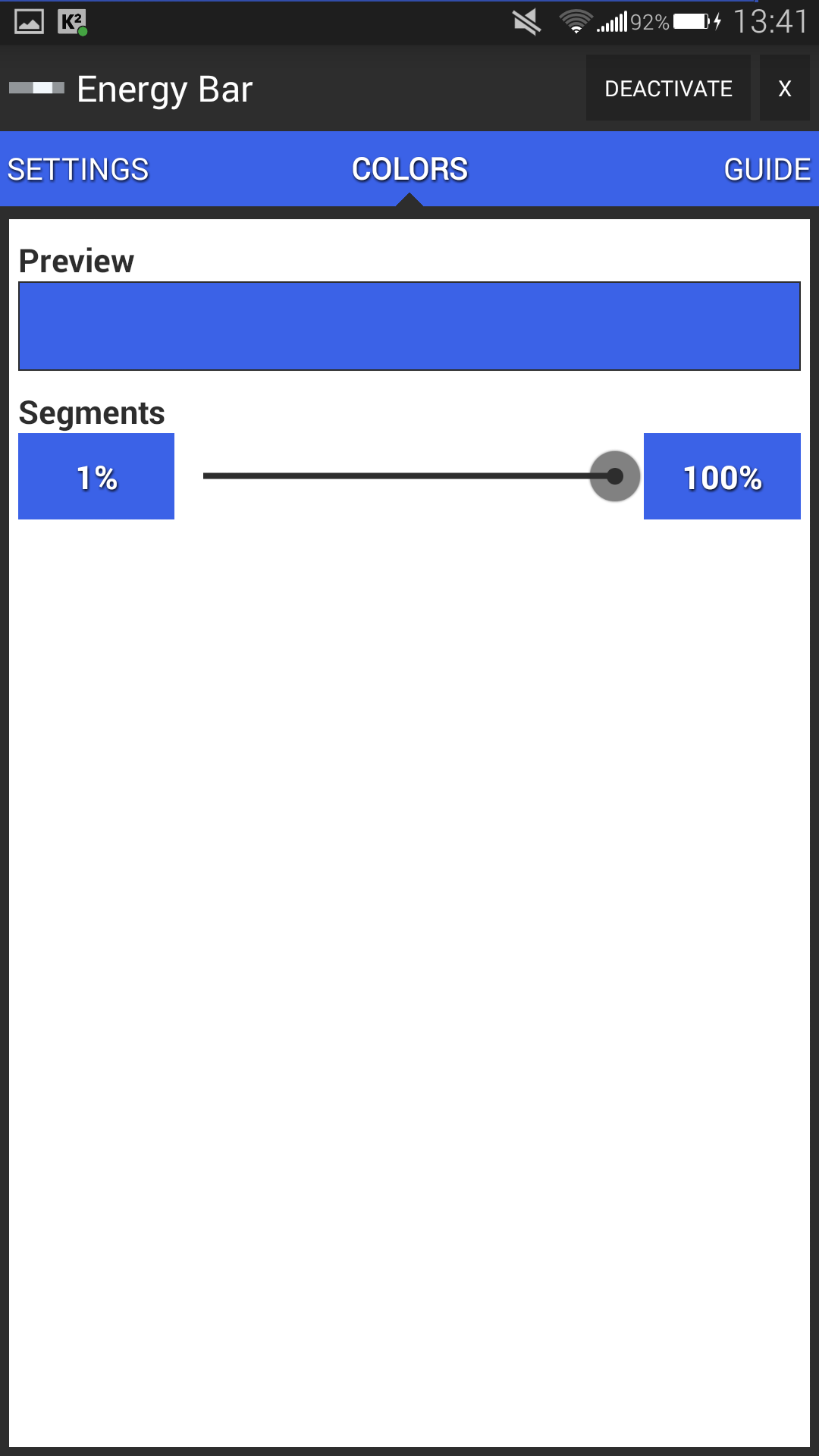Image resolution: width=819 pixels, height=1456 pixels.
Task: Close the app with the X button
Action: coord(785,88)
